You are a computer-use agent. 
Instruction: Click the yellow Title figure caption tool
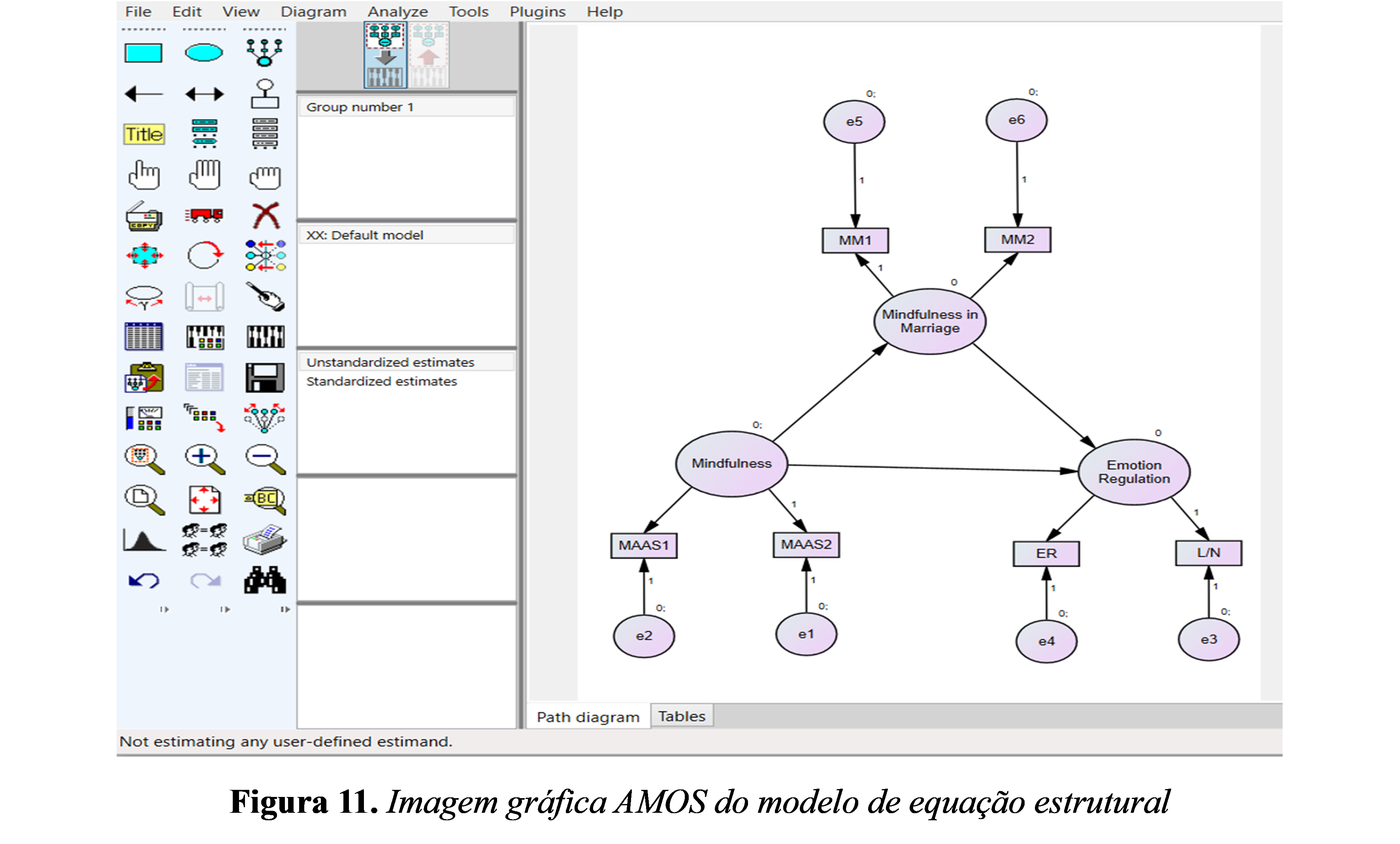tap(144, 134)
